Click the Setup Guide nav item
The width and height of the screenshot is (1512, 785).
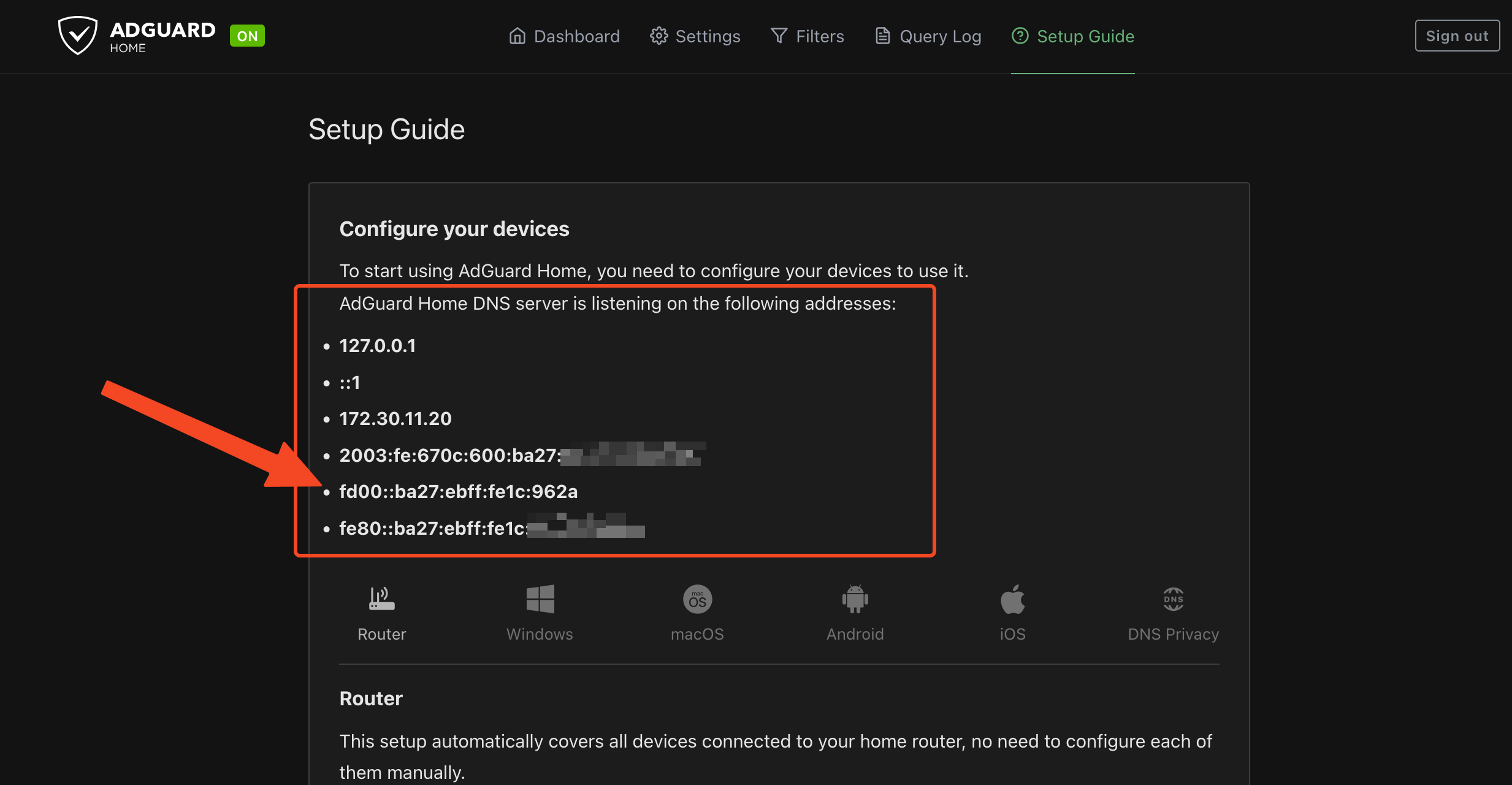1073,36
